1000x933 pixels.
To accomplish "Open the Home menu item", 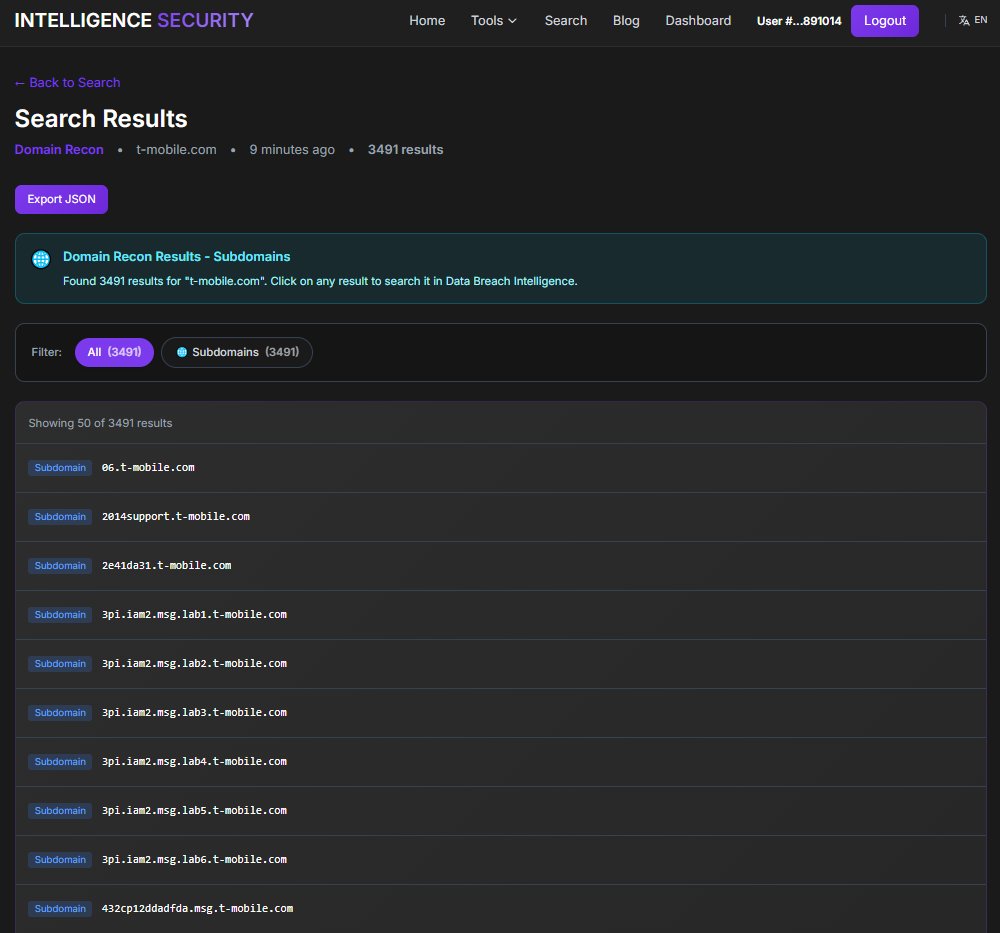I will coord(427,20).
